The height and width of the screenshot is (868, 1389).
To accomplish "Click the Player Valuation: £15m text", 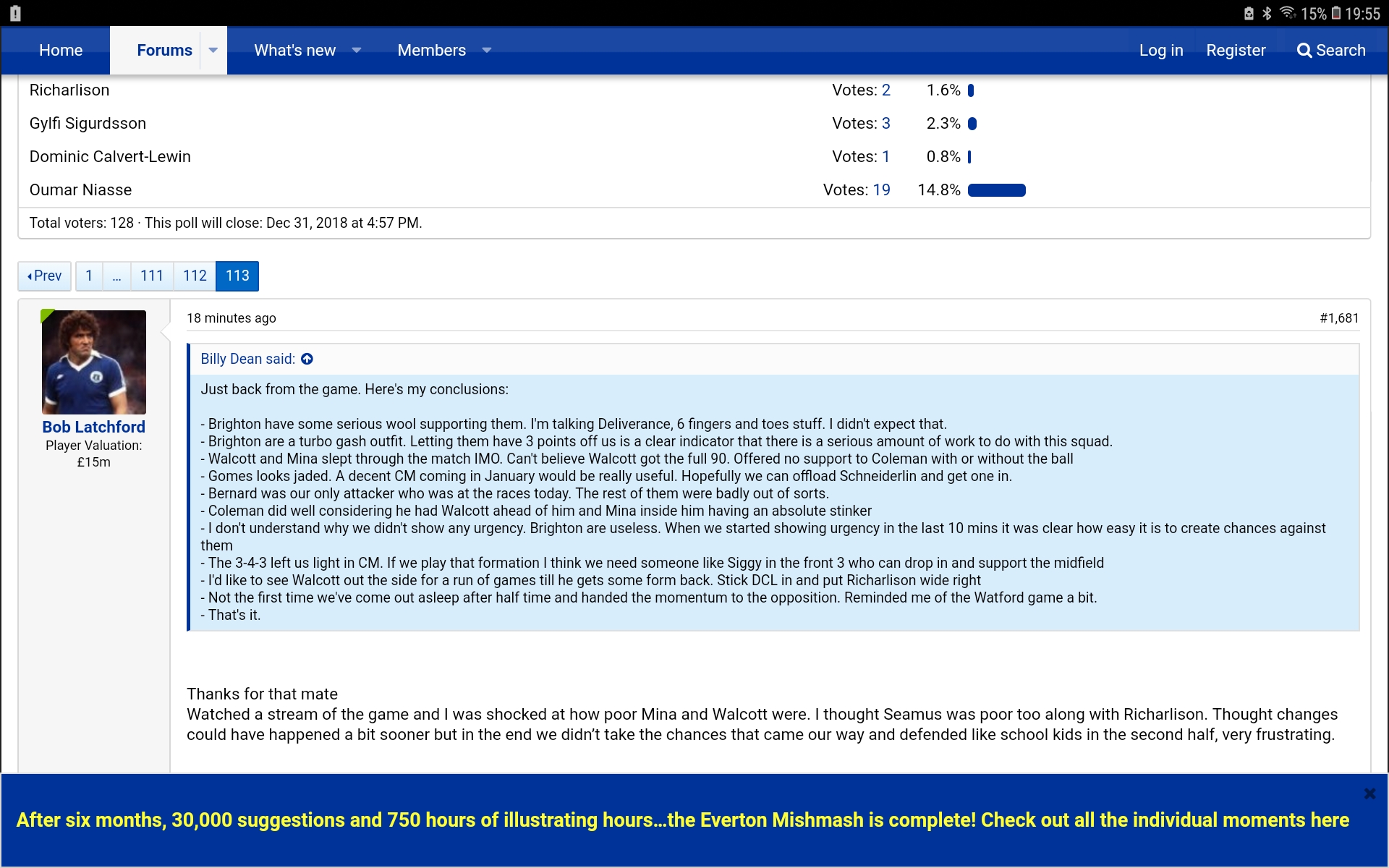I will pos(94,454).
